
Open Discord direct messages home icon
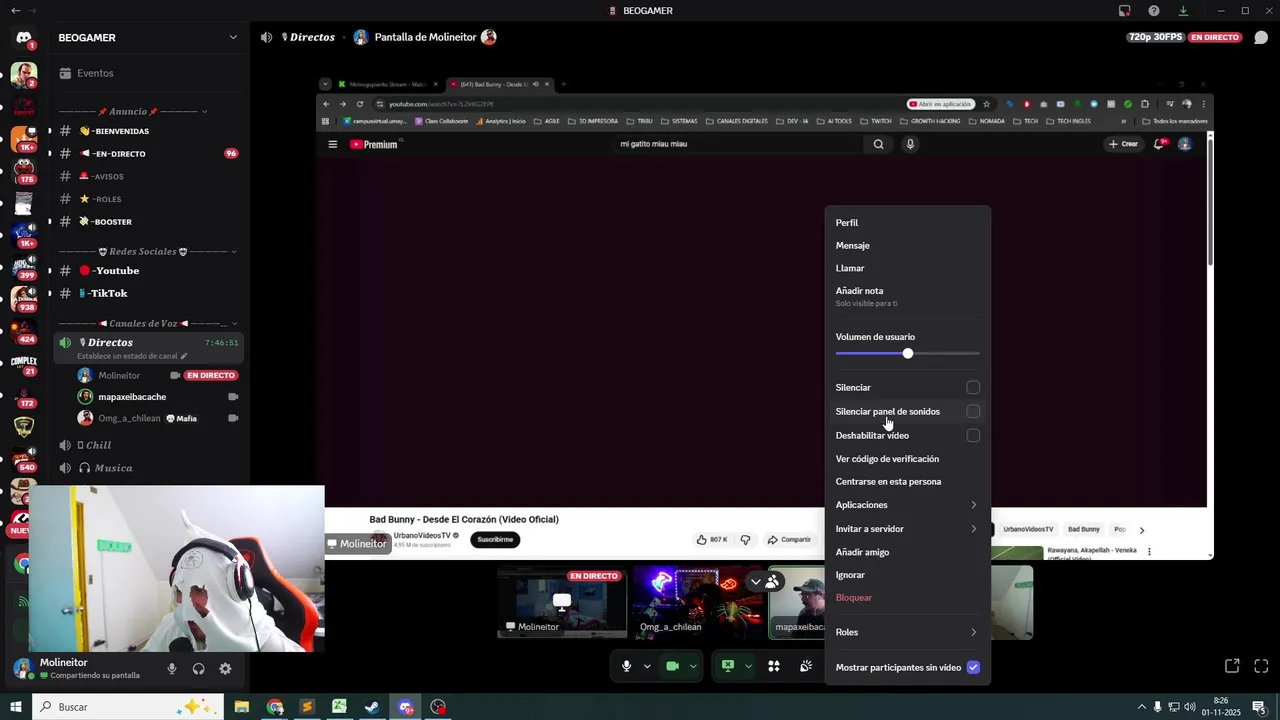(x=24, y=38)
